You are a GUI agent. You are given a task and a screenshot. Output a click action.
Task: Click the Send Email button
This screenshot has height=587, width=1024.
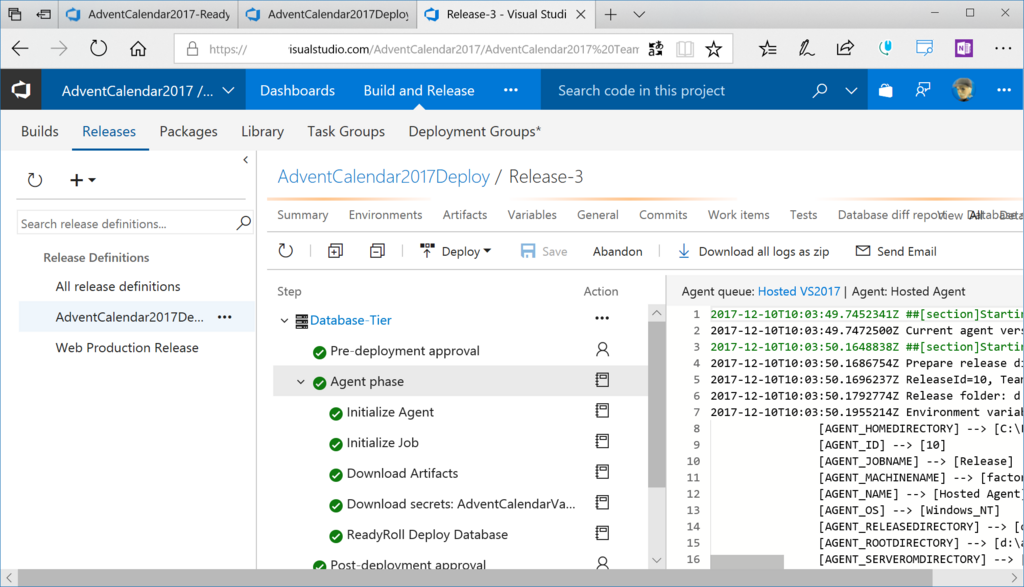click(896, 251)
